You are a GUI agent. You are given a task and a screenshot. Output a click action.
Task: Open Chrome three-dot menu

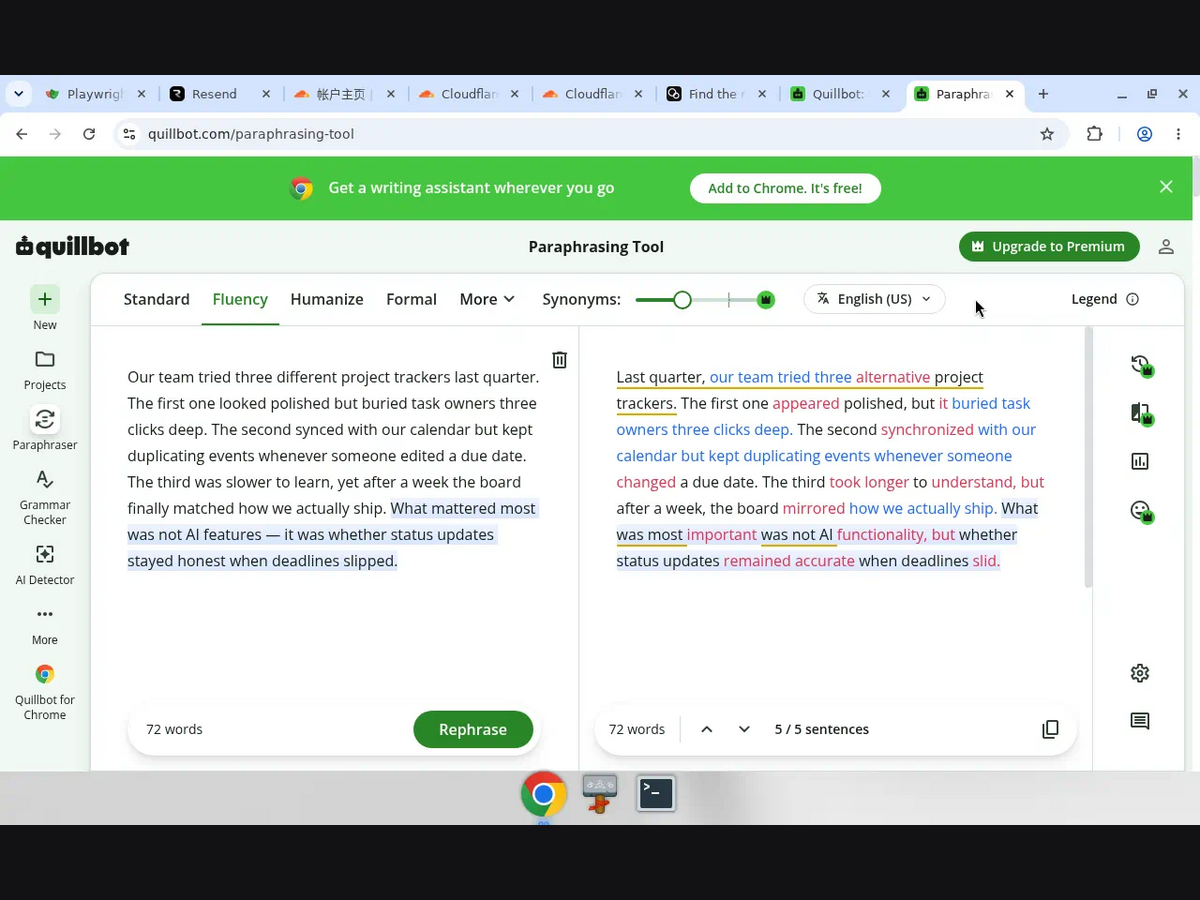pyautogui.click(x=1178, y=134)
